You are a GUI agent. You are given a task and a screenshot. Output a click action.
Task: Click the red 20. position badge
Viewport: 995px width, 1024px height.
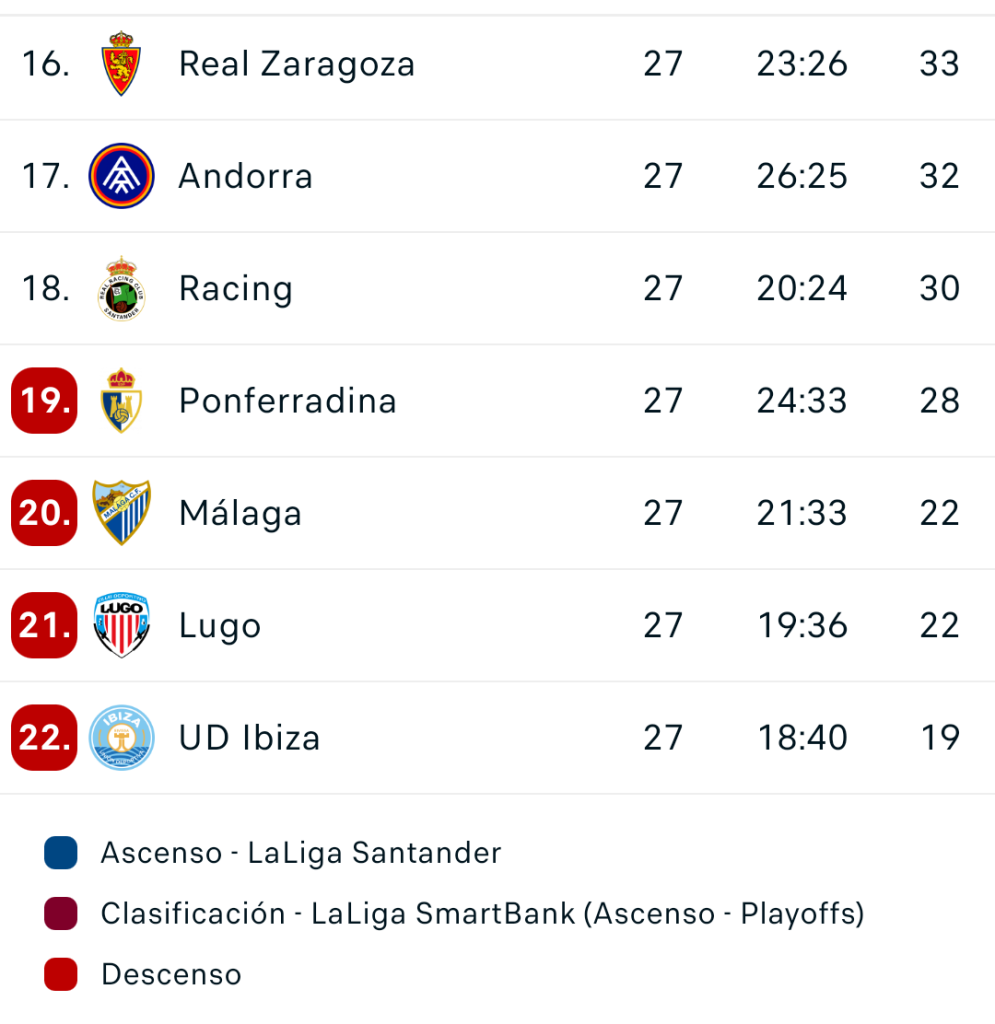pyautogui.click(x=44, y=513)
